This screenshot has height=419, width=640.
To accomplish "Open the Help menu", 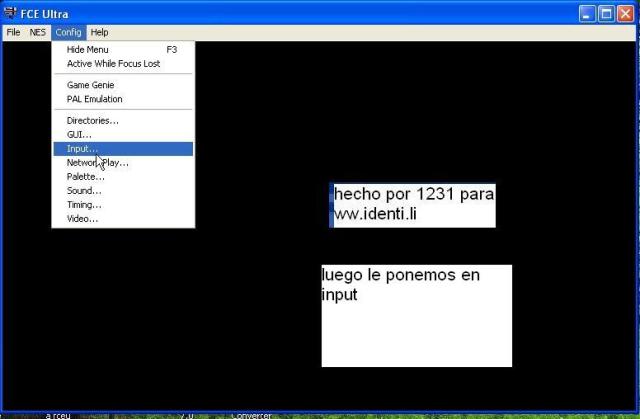I will click(99, 33).
